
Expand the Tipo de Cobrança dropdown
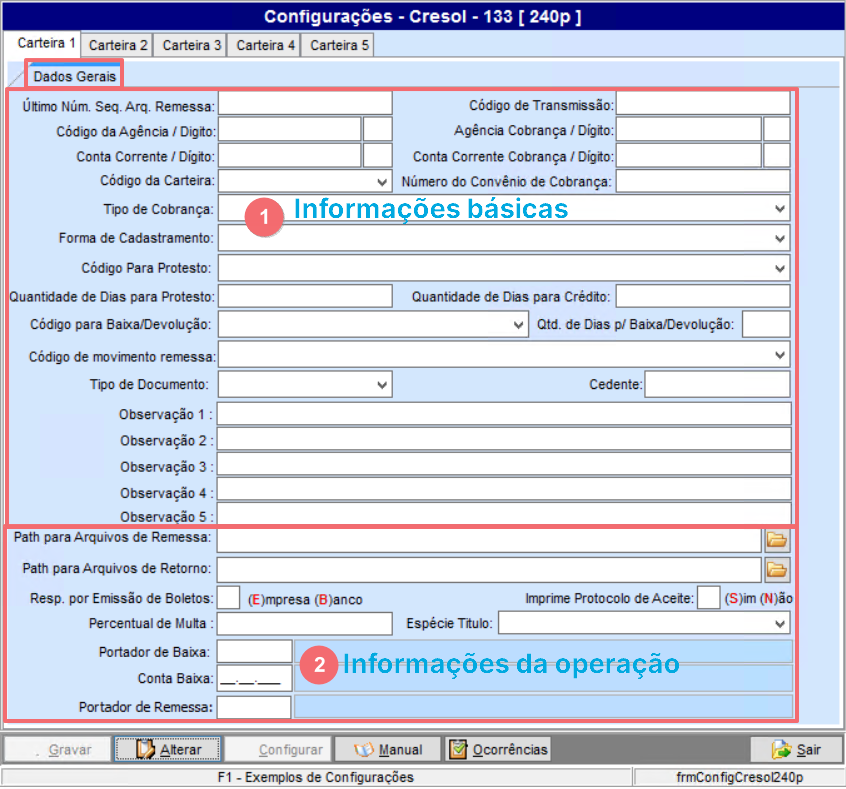(780, 208)
